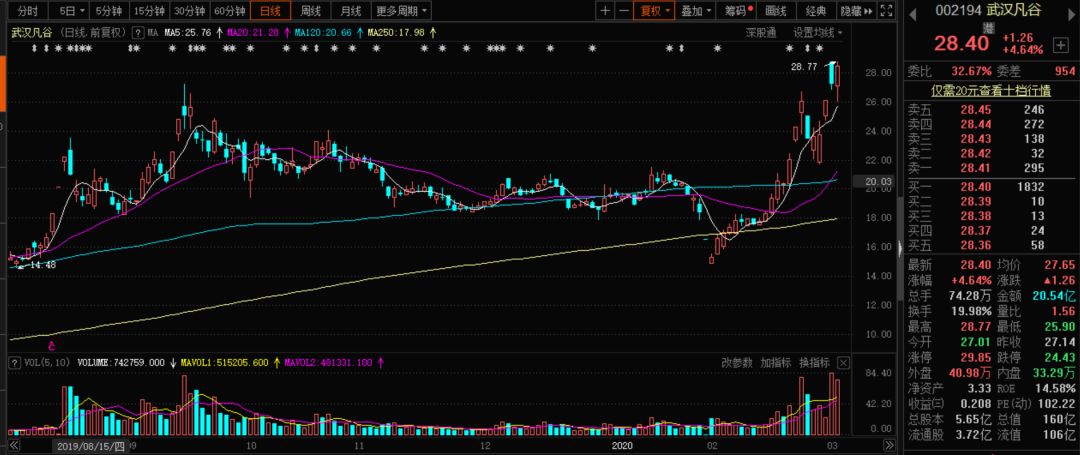Click the 2019/08/15 date marker
The image size is (1080, 455).
pos(91,447)
